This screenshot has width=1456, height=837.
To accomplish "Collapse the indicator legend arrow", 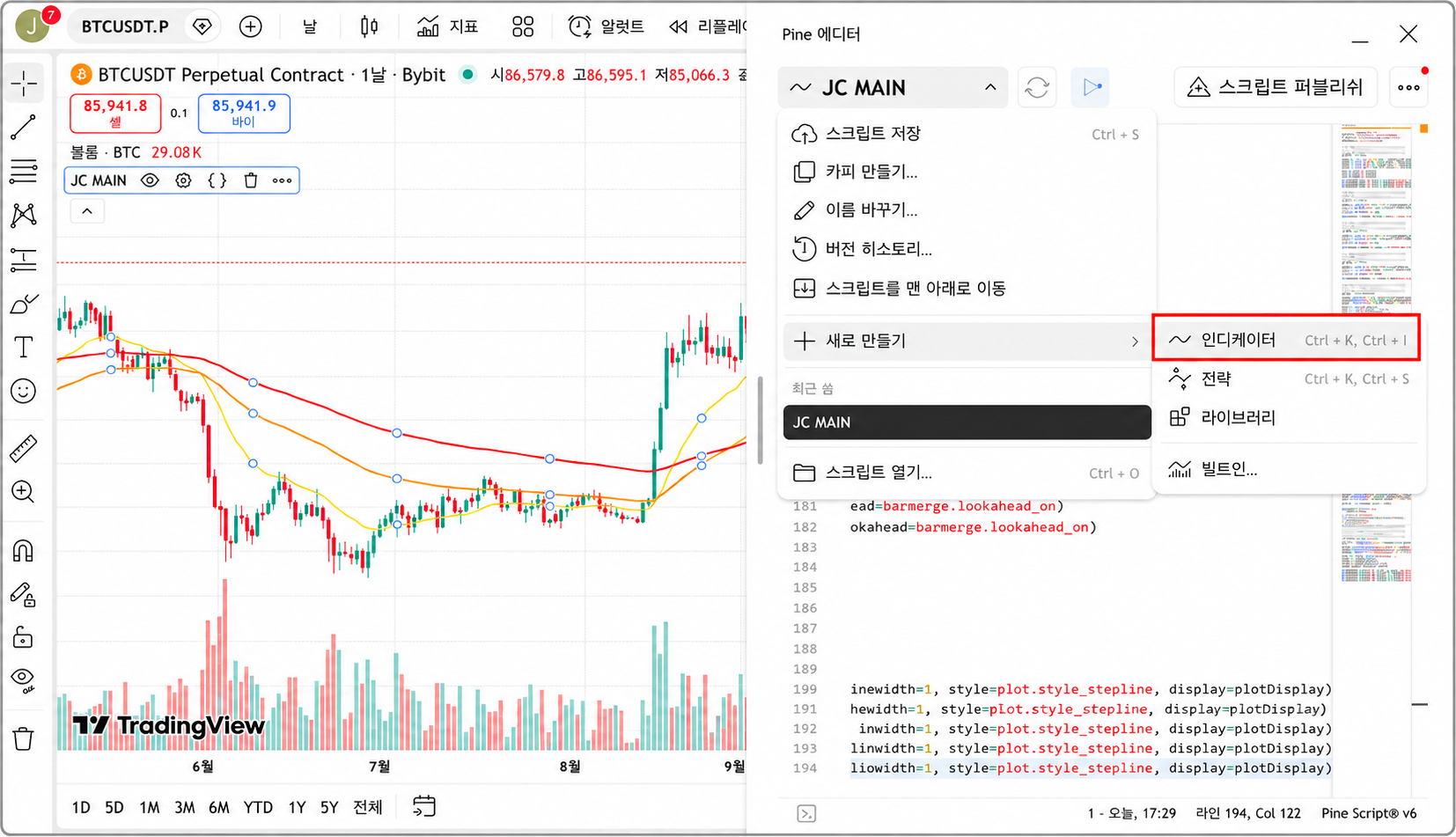I will (87, 211).
